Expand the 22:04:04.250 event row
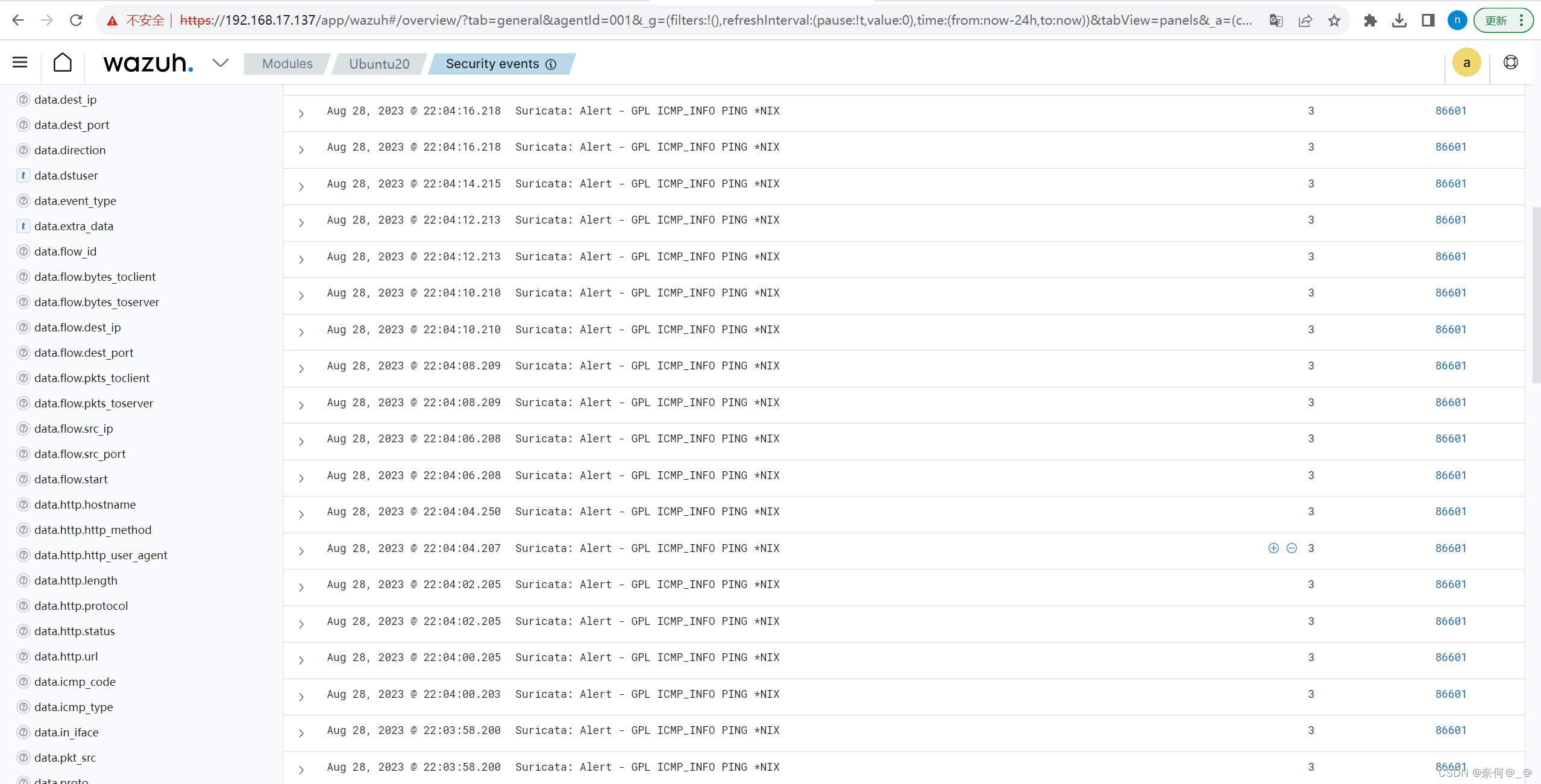 [x=301, y=514]
